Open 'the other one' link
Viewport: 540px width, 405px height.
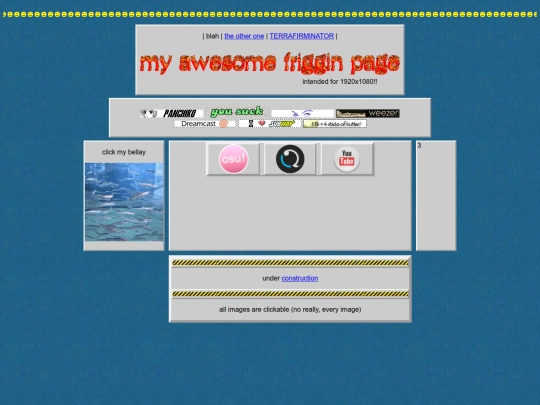click(244, 36)
